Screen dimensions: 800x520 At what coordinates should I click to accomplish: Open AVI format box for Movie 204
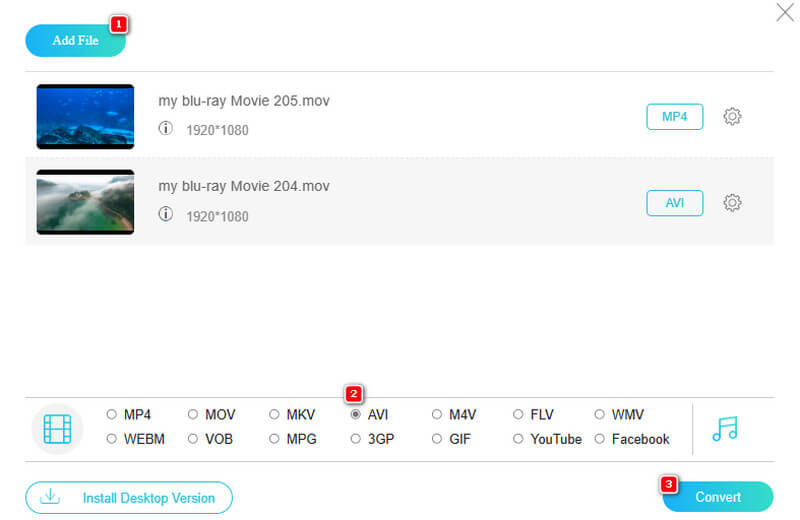pos(674,203)
